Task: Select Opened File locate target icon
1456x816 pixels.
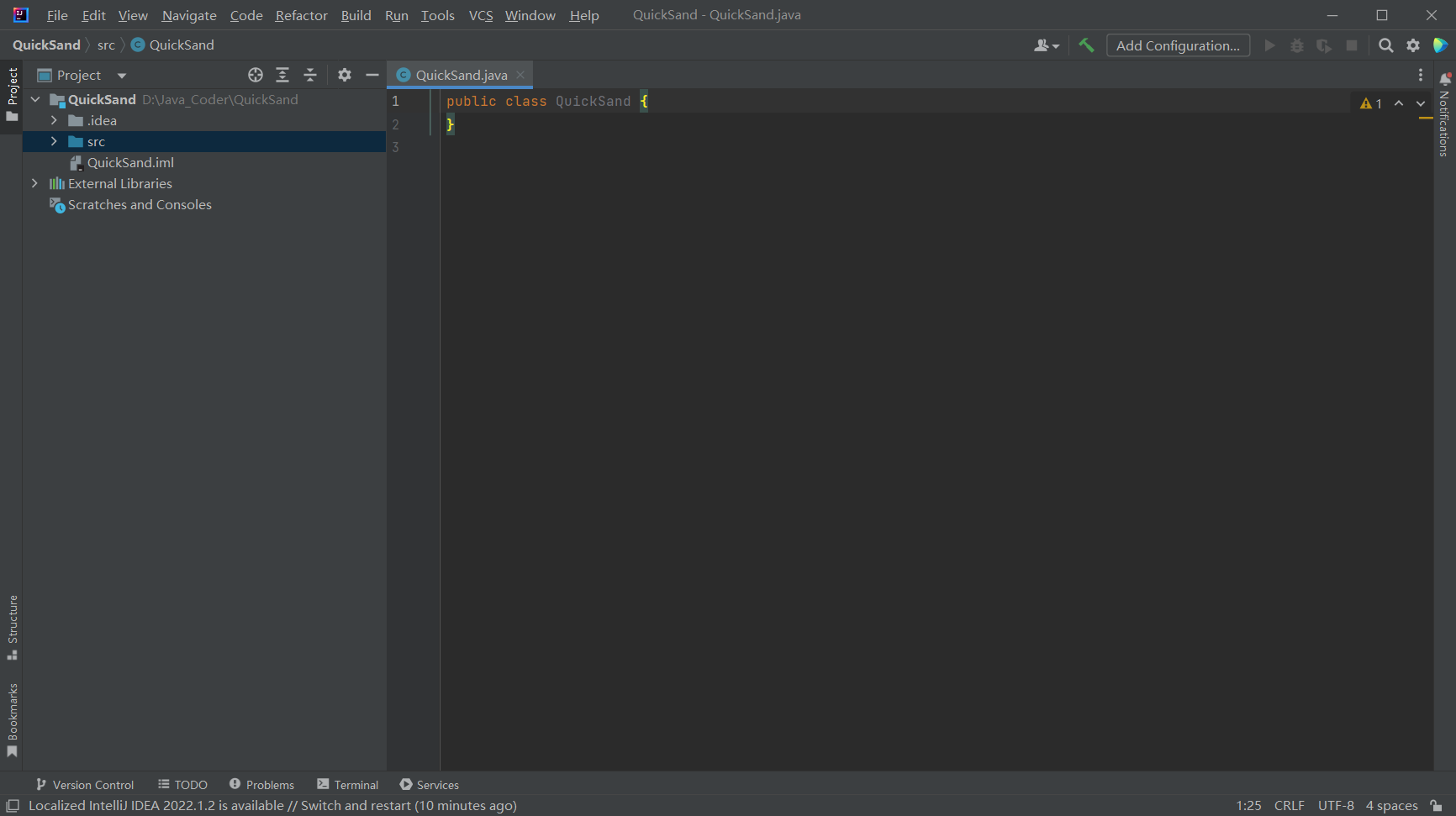Action: click(256, 75)
